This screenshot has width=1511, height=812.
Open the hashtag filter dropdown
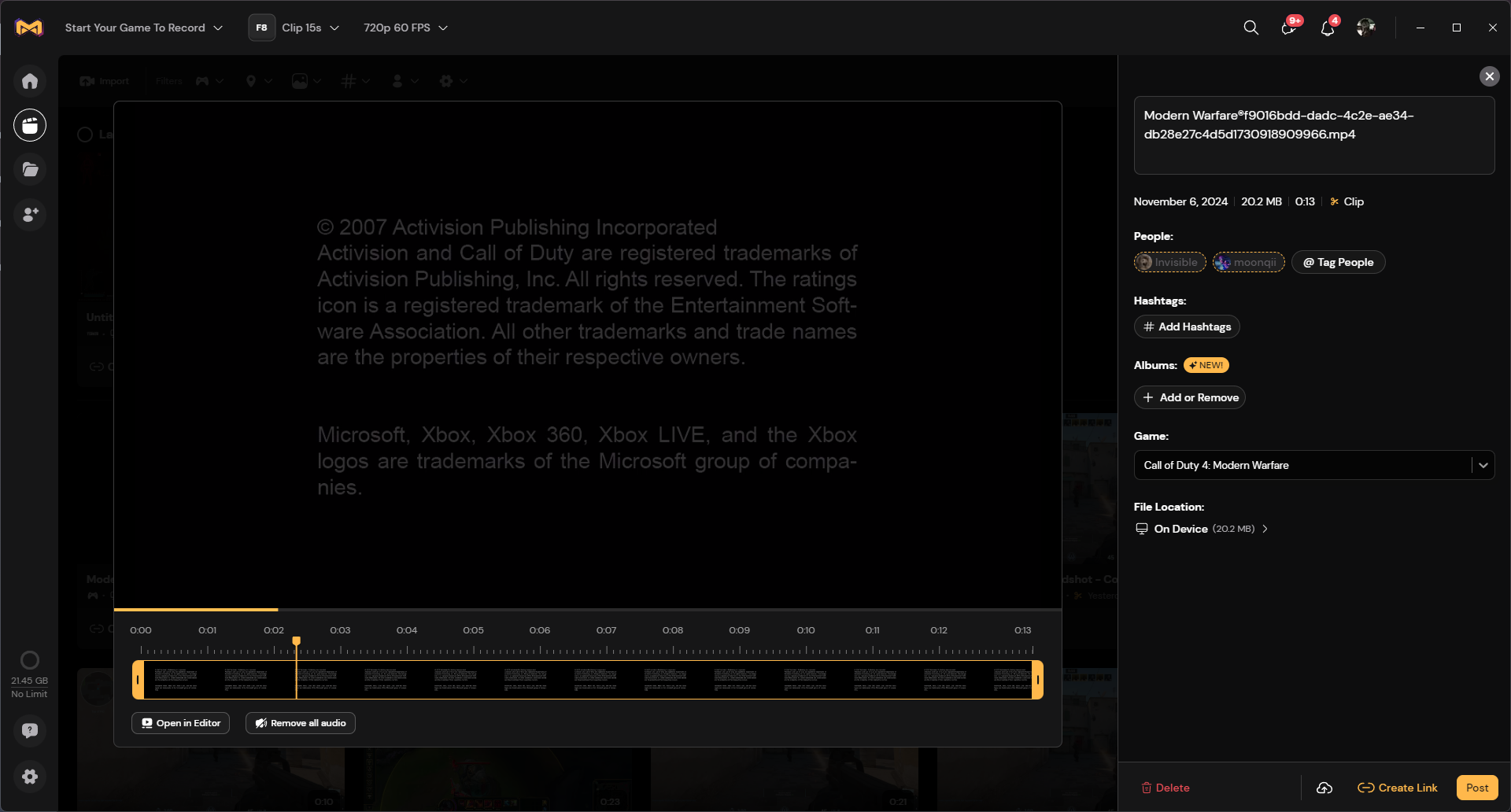(356, 81)
